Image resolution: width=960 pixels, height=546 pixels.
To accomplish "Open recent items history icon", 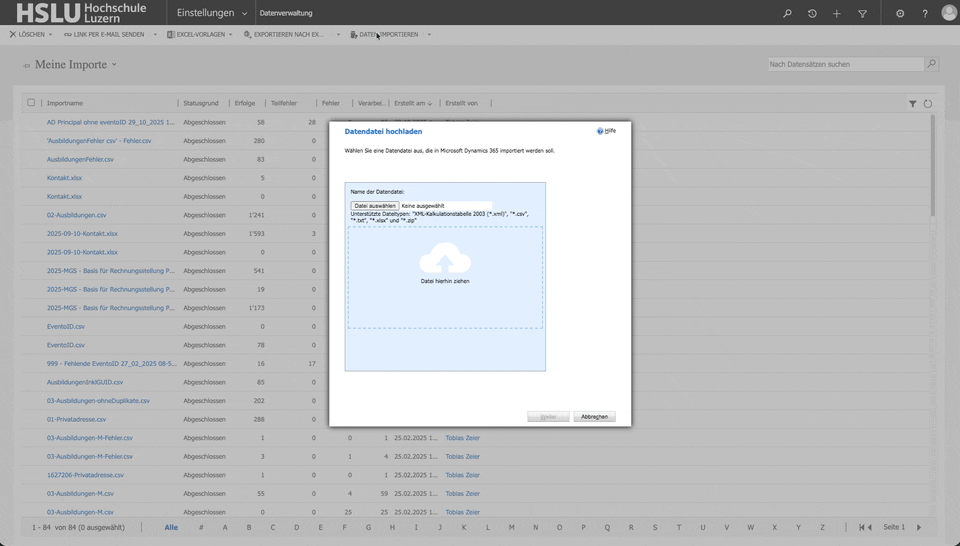I will point(812,13).
